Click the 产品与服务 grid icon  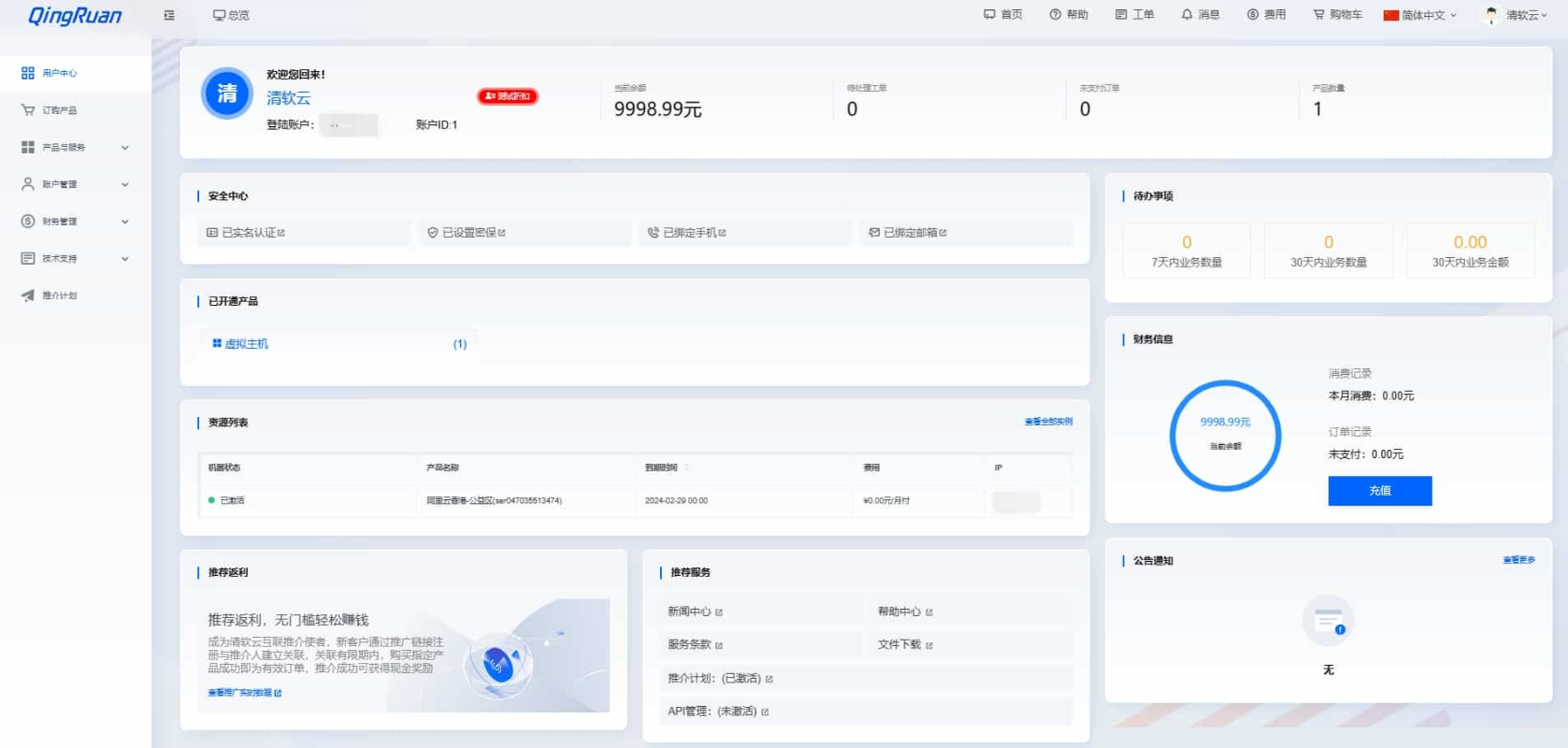click(x=28, y=147)
